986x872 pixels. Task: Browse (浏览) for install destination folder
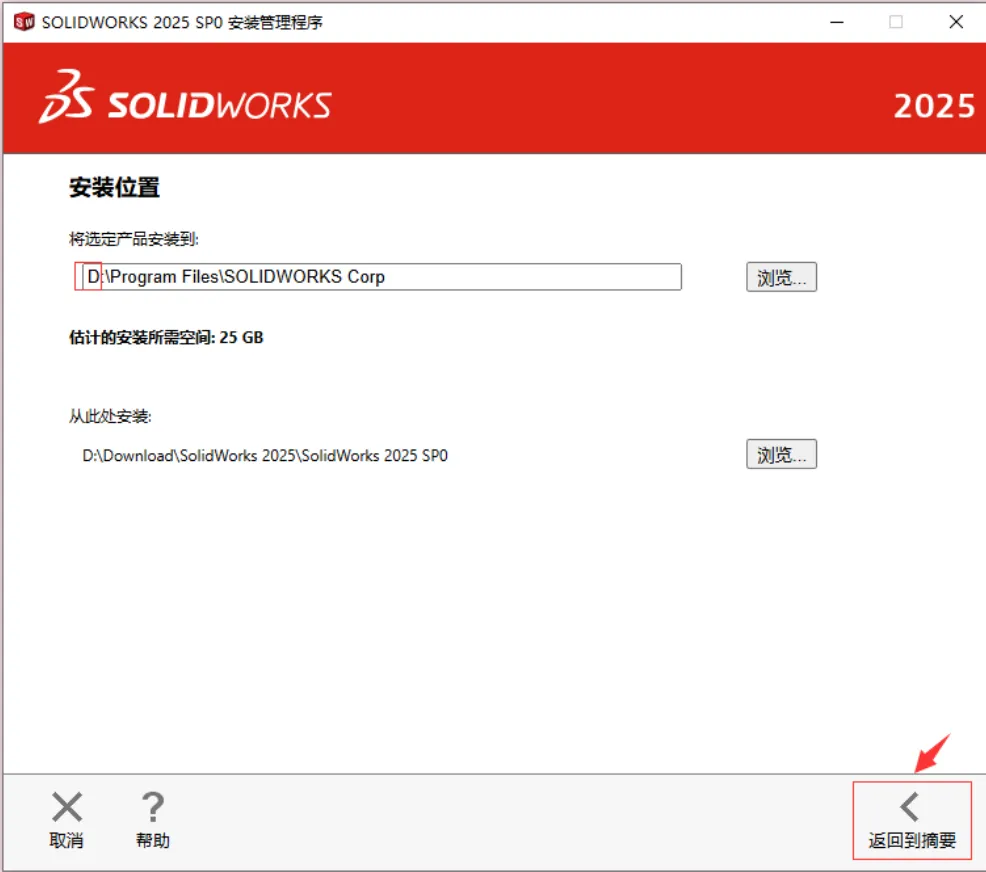[x=781, y=277]
